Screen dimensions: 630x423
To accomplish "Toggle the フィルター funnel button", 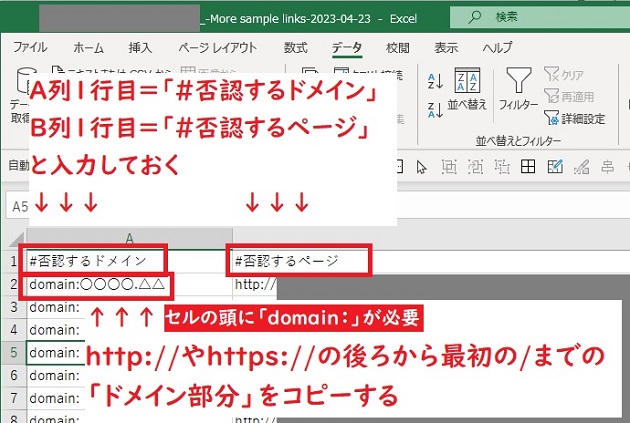I will 518,89.
